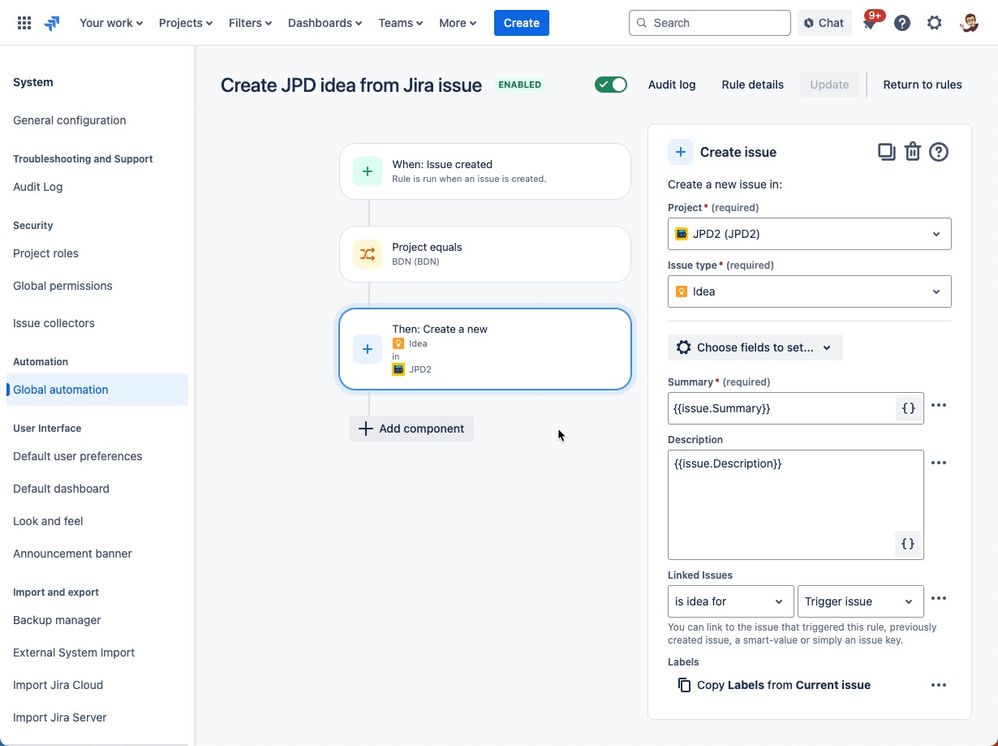The image size is (998, 746).
Task: Open Look and feel in sidebar
Action: [48, 521]
